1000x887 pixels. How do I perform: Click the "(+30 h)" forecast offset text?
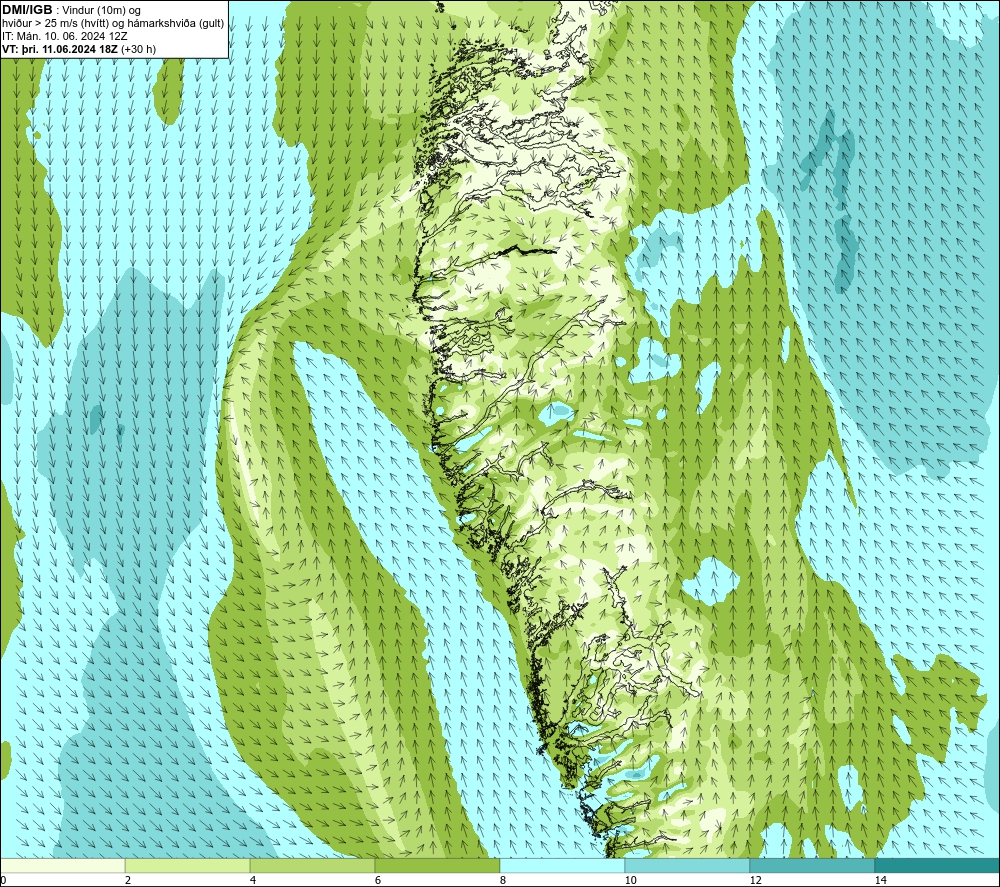pos(138,48)
